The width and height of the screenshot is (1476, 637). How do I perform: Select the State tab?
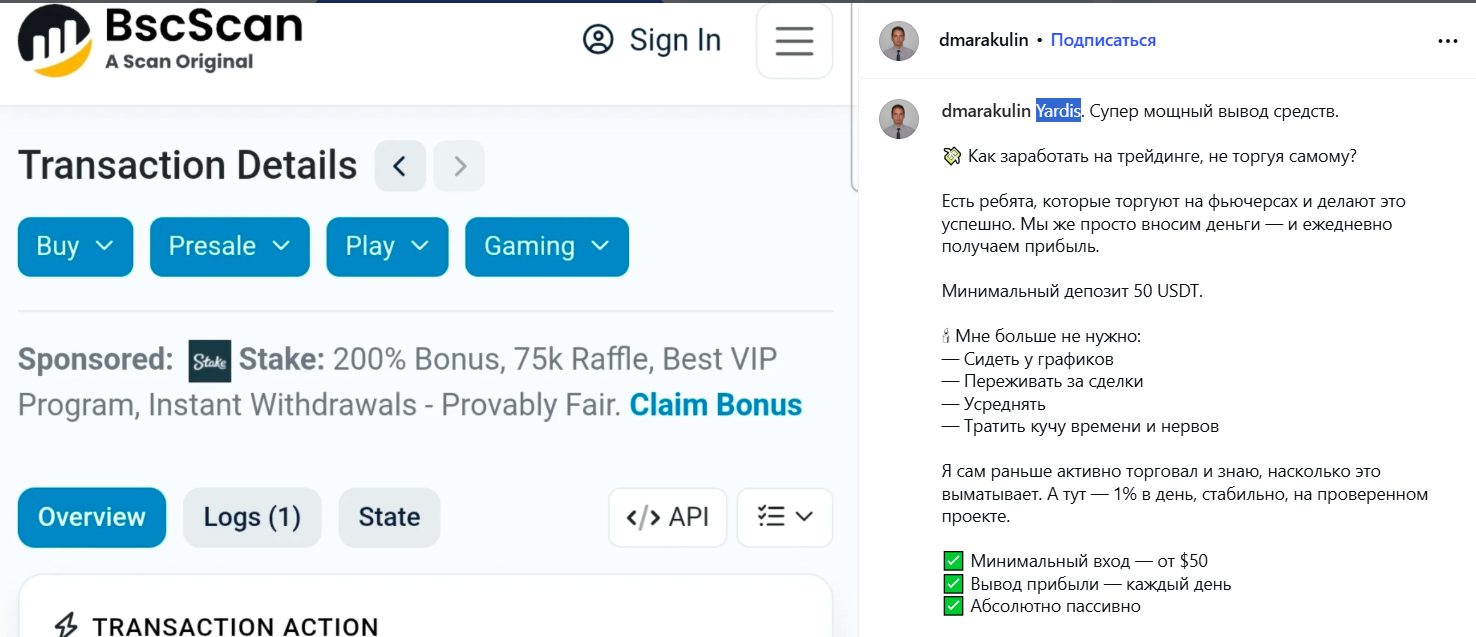click(389, 517)
